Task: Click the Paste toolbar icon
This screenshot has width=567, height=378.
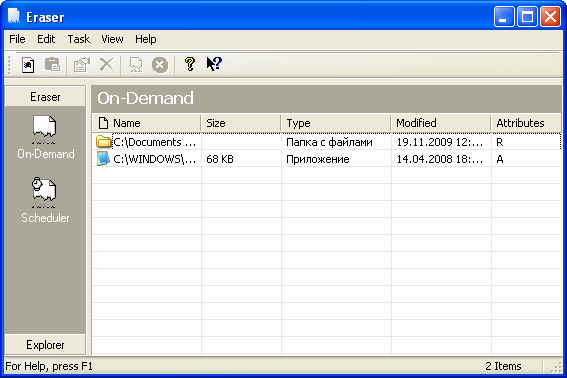Action: (52, 65)
